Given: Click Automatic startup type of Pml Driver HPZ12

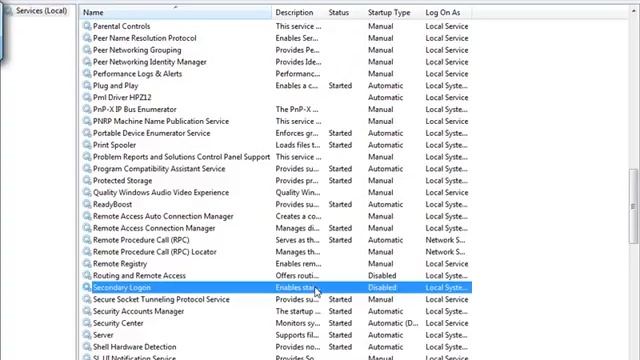Looking at the screenshot, I should click(385, 98).
